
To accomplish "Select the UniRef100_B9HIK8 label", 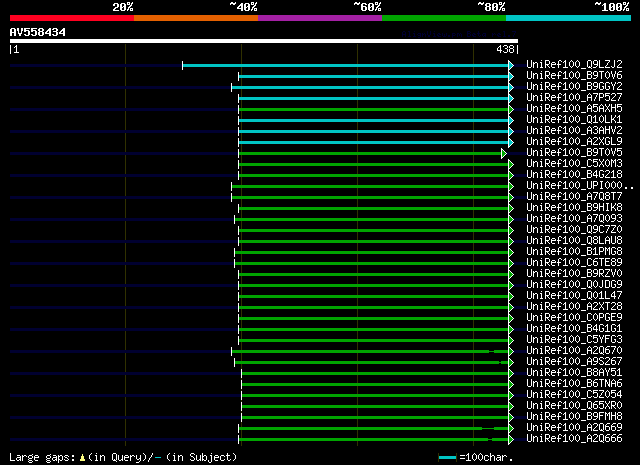I will pyautogui.click(x=574, y=207).
